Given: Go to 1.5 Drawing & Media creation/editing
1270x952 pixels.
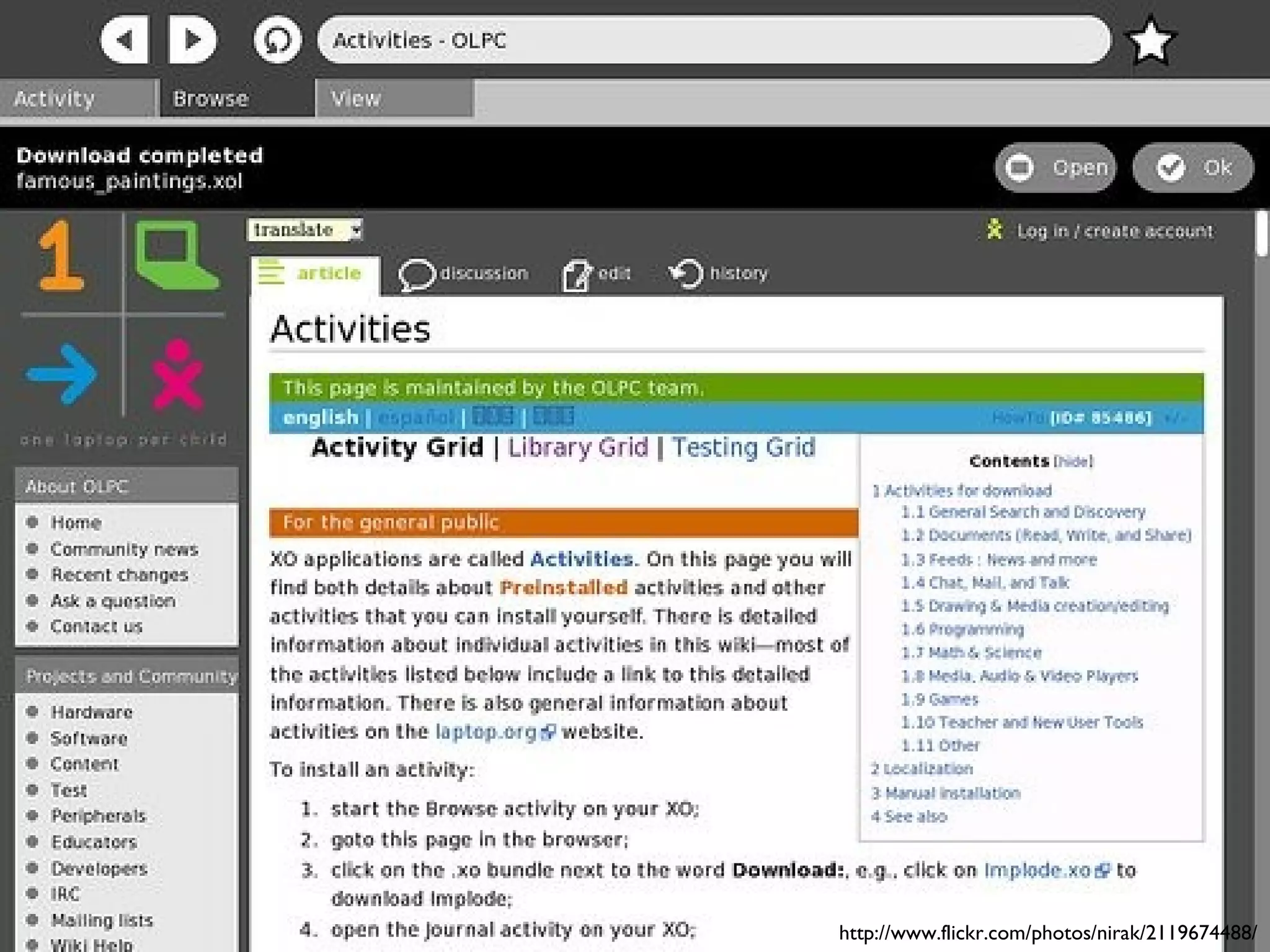Looking at the screenshot, I should [1035, 606].
